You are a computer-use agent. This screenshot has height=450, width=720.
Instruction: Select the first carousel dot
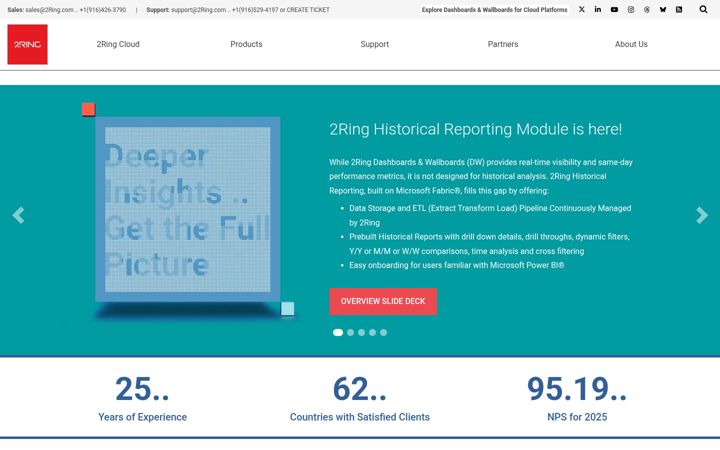(338, 332)
